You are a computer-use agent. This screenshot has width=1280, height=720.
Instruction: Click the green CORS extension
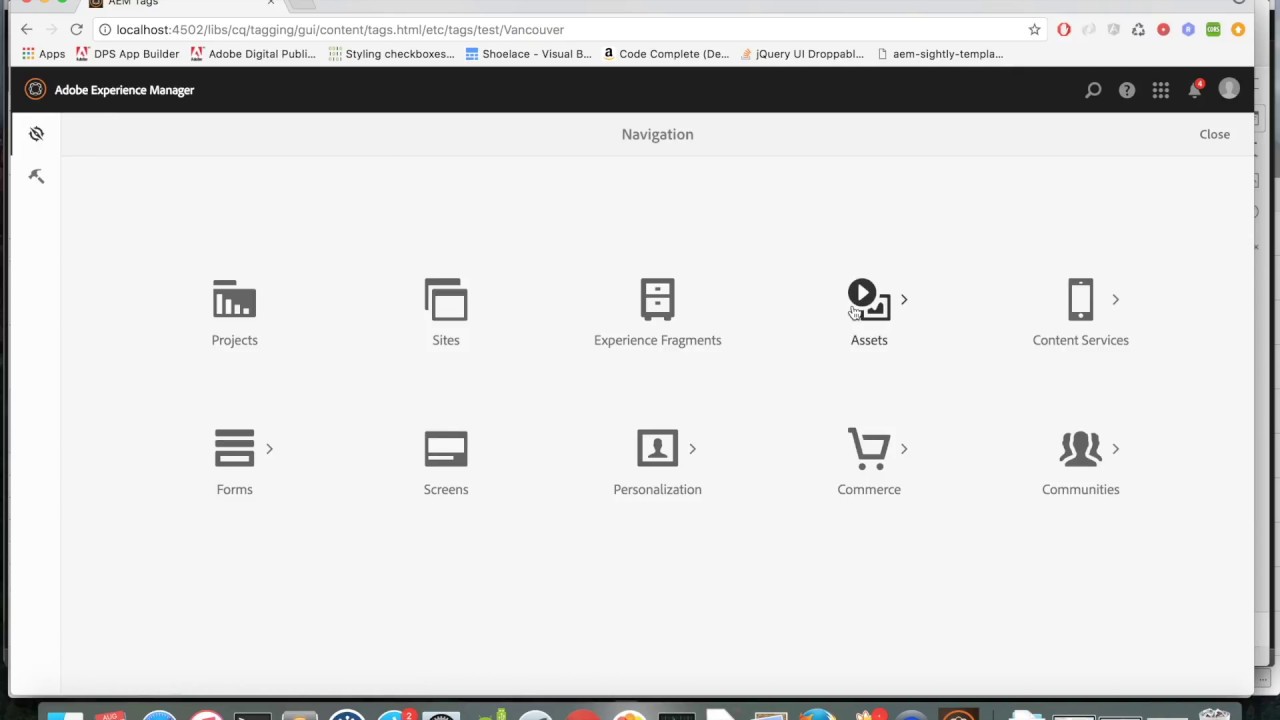pyautogui.click(x=1213, y=30)
